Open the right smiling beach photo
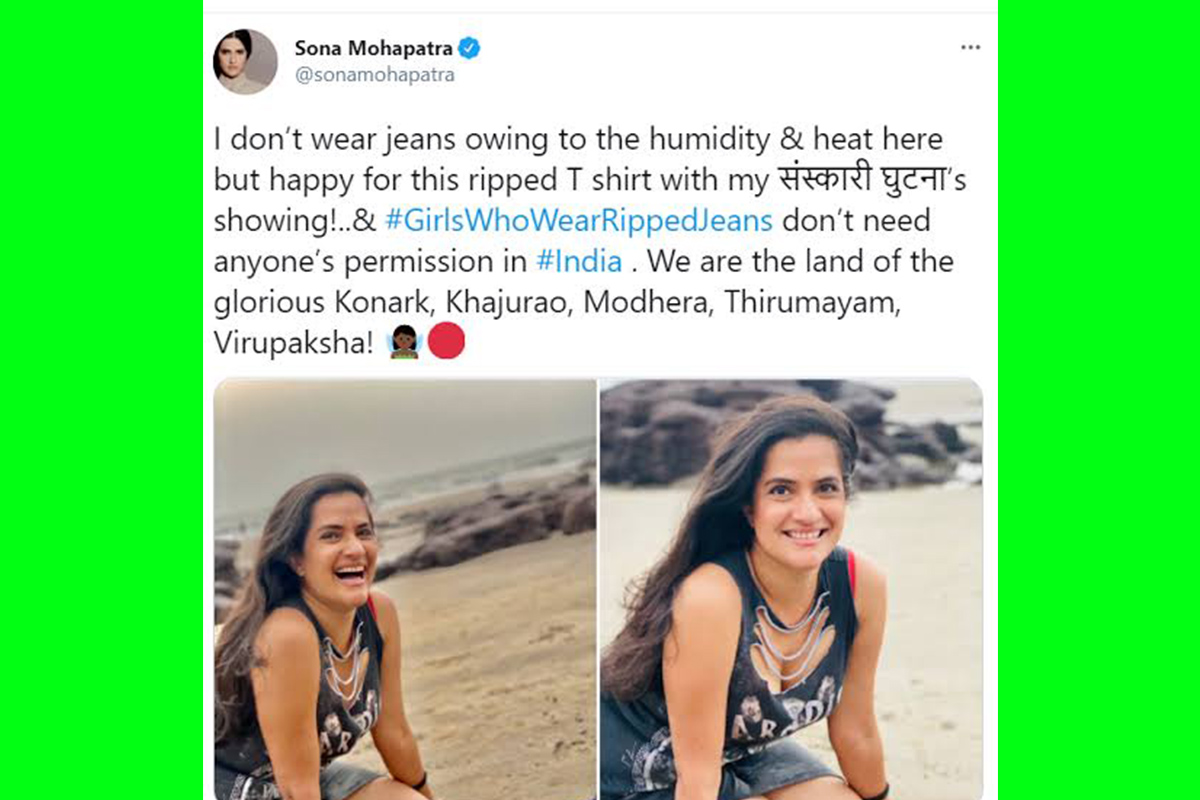The width and height of the screenshot is (1200, 800). tap(791, 589)
